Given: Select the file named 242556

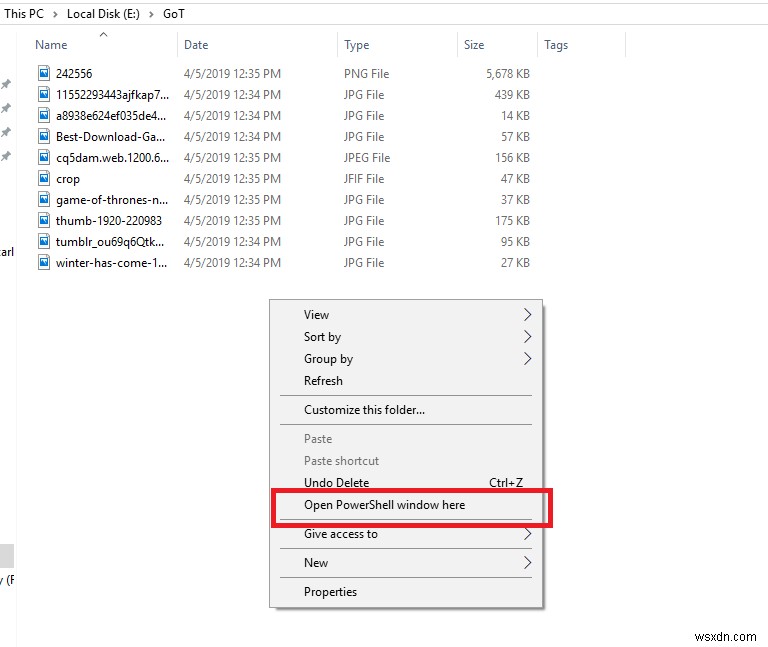Looking at the screenshot, I should 74,73.
